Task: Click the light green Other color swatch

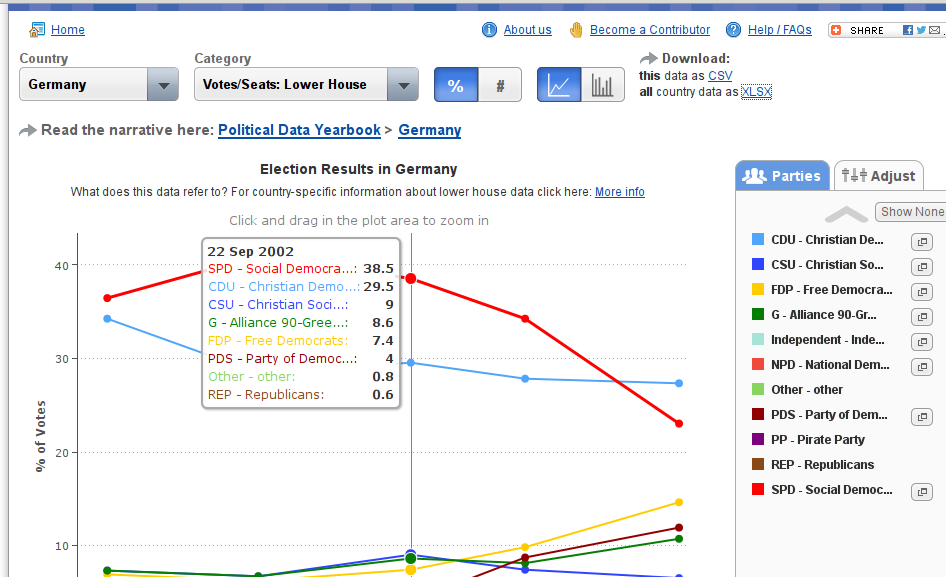Action: (758, 390)
